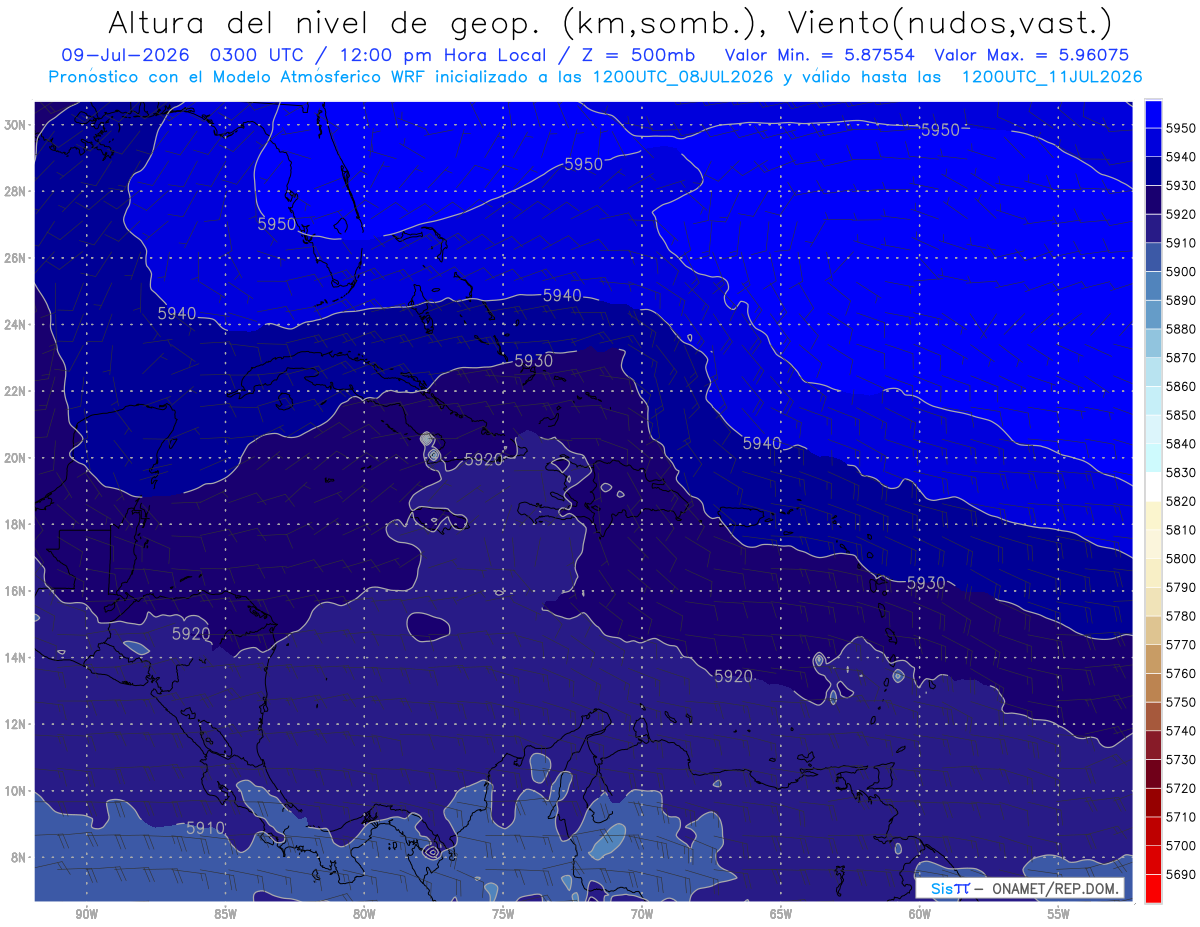The image size is (1200, 927).
Task: Pick the bright red swatch below the 5690 colorbar label
Action: (x=1153, y=888)
